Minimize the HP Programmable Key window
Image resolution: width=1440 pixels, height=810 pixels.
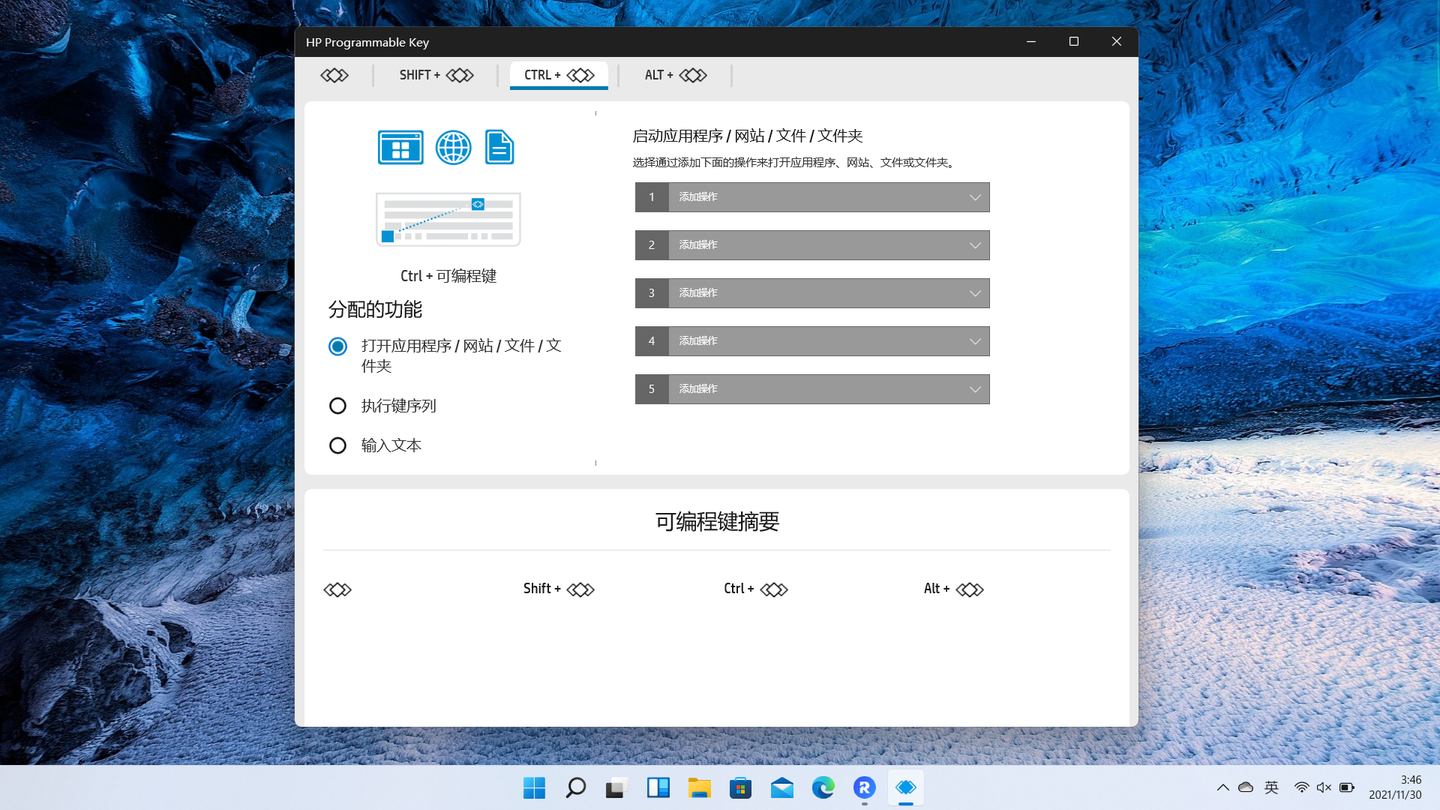pyautogui.click(x=1031, y=42)
